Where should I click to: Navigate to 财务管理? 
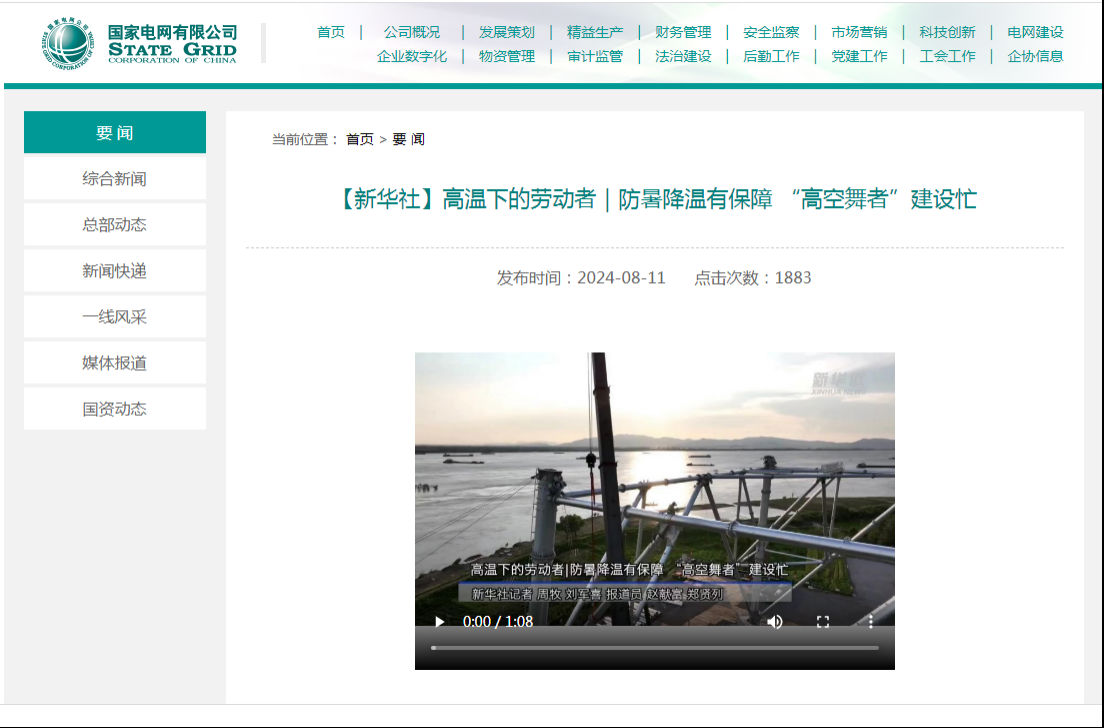pos(683,32)
